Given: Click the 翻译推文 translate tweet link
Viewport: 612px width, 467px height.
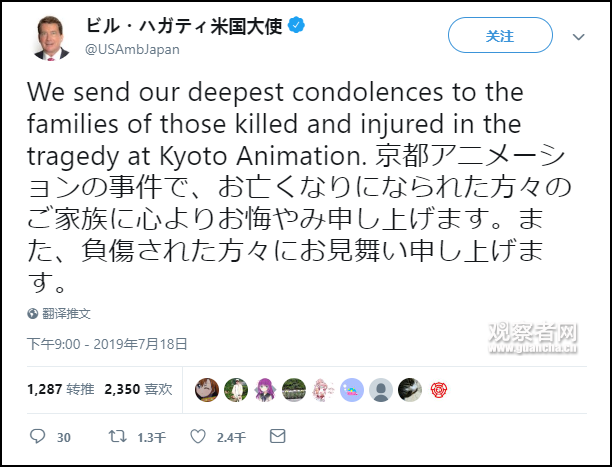Looking at the screenshot, I should [66, 313].
